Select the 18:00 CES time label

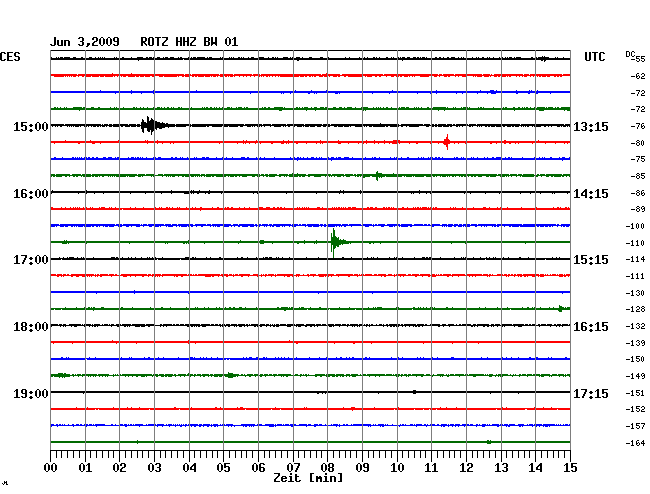coord(31,327)
